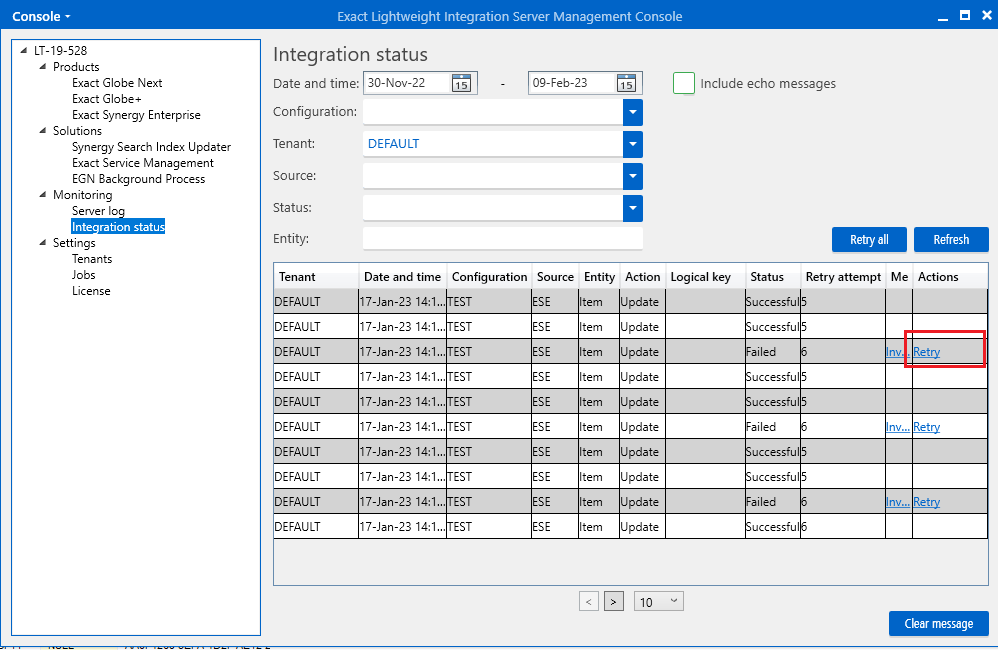Change the page size dropdown
The width and height of the screenshot is (998, 650).
[659, 601]
